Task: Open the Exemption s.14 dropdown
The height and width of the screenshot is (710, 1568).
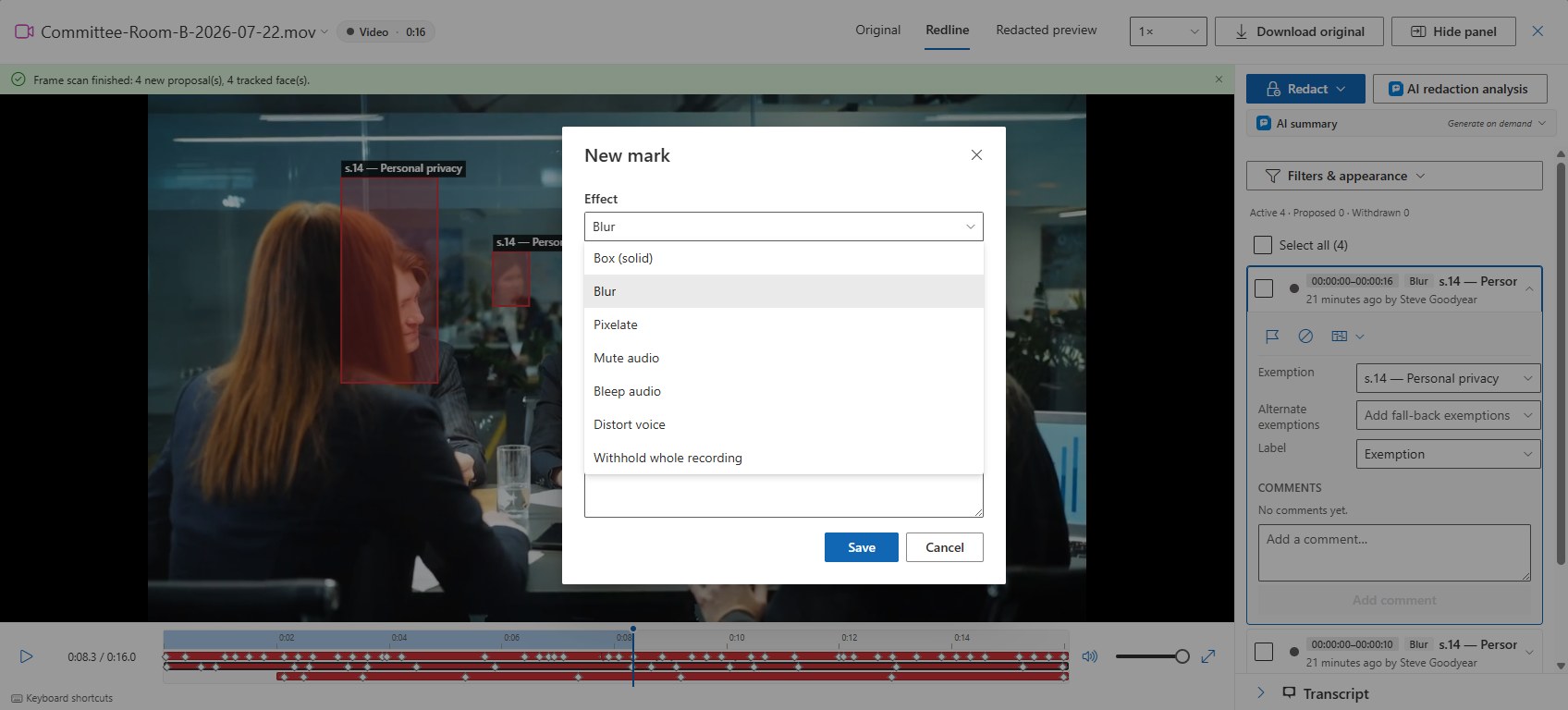Action: [x=1448, y=378]
